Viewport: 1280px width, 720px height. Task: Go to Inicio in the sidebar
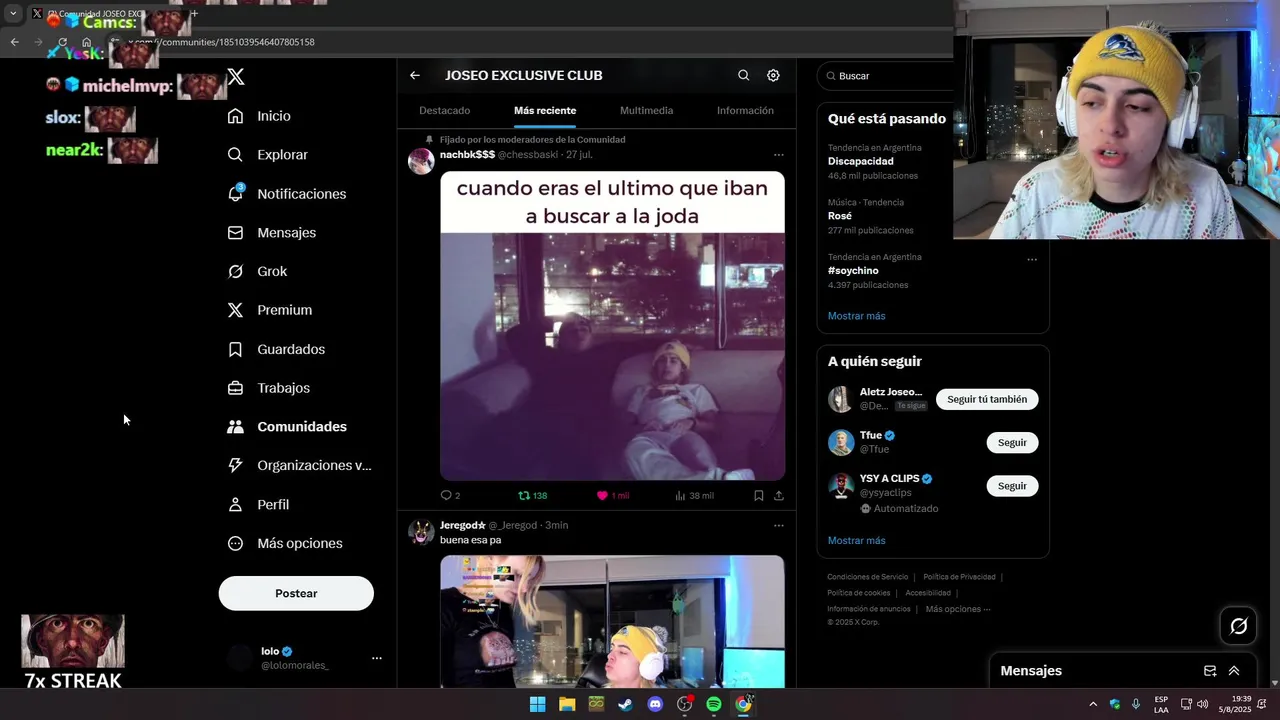click(x=259, y=116)
